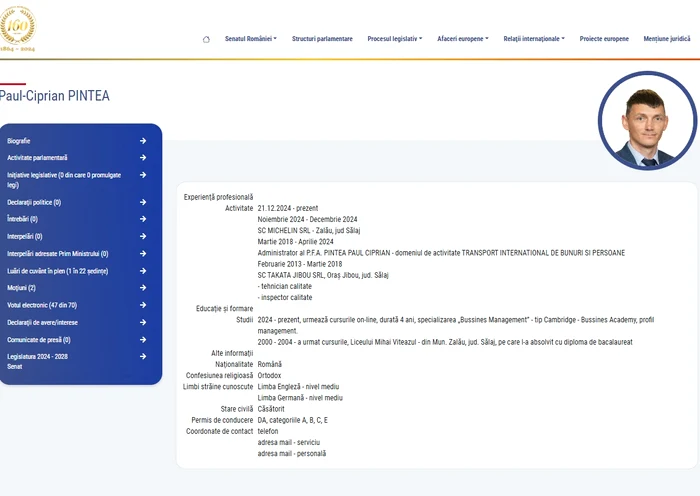Click the arrow beside Votul electronic
The width and height of the screenshot is (700, 496).
click(143, 305)
